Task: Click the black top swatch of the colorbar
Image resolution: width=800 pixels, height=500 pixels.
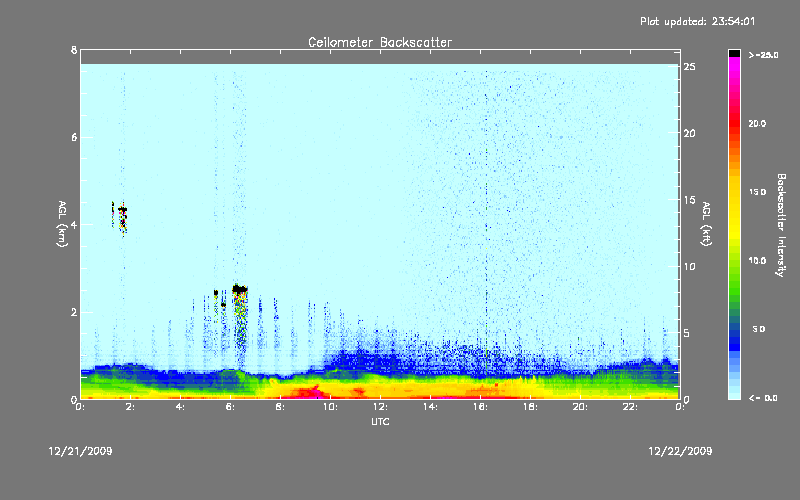Action: [x=734, y=53]
